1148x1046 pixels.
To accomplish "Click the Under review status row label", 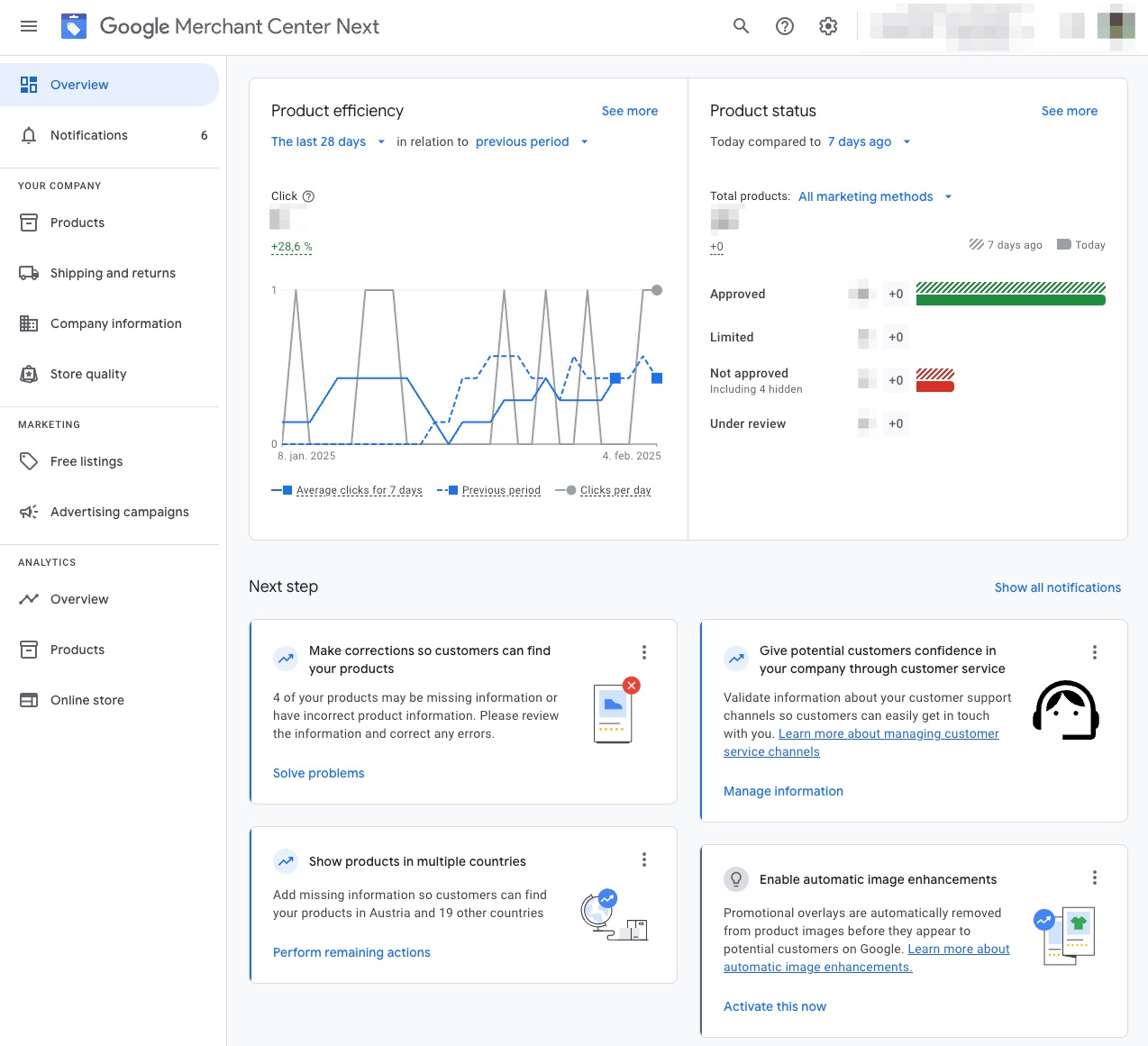I will click(748, 423).
